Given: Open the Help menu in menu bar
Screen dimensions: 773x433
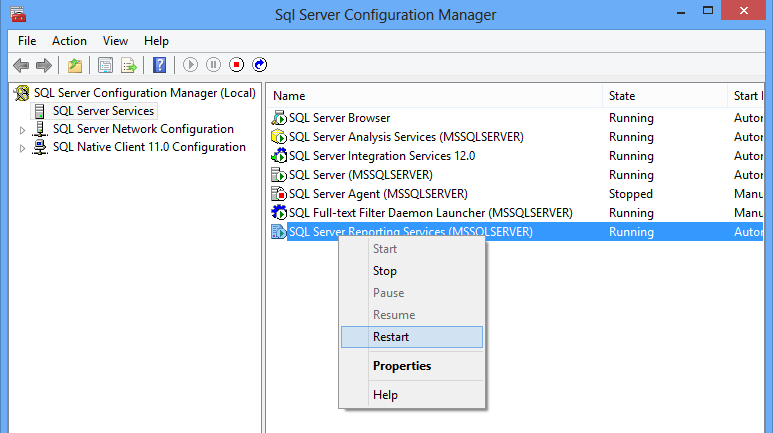Looking at the screenshot, I should (x=156, y=41).
